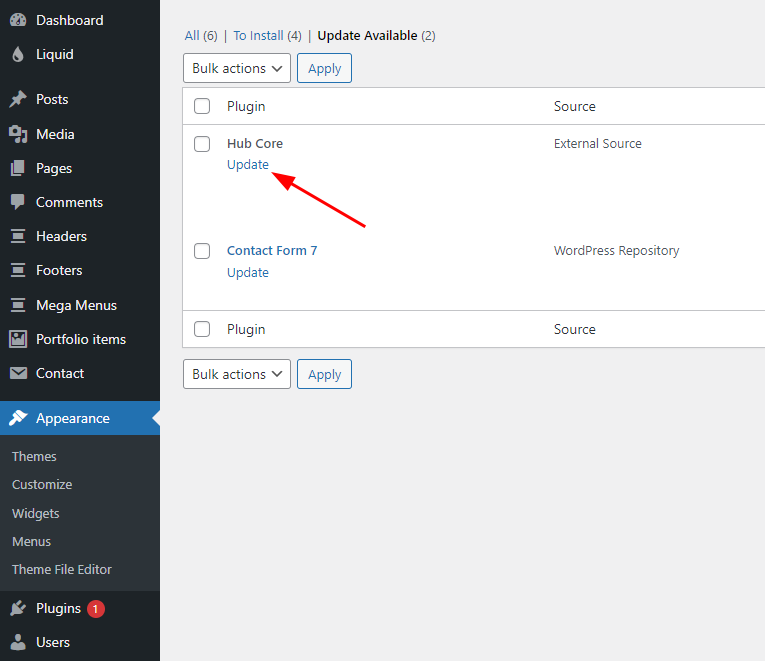Open the Plugins menu label

(x=59, y=608)
